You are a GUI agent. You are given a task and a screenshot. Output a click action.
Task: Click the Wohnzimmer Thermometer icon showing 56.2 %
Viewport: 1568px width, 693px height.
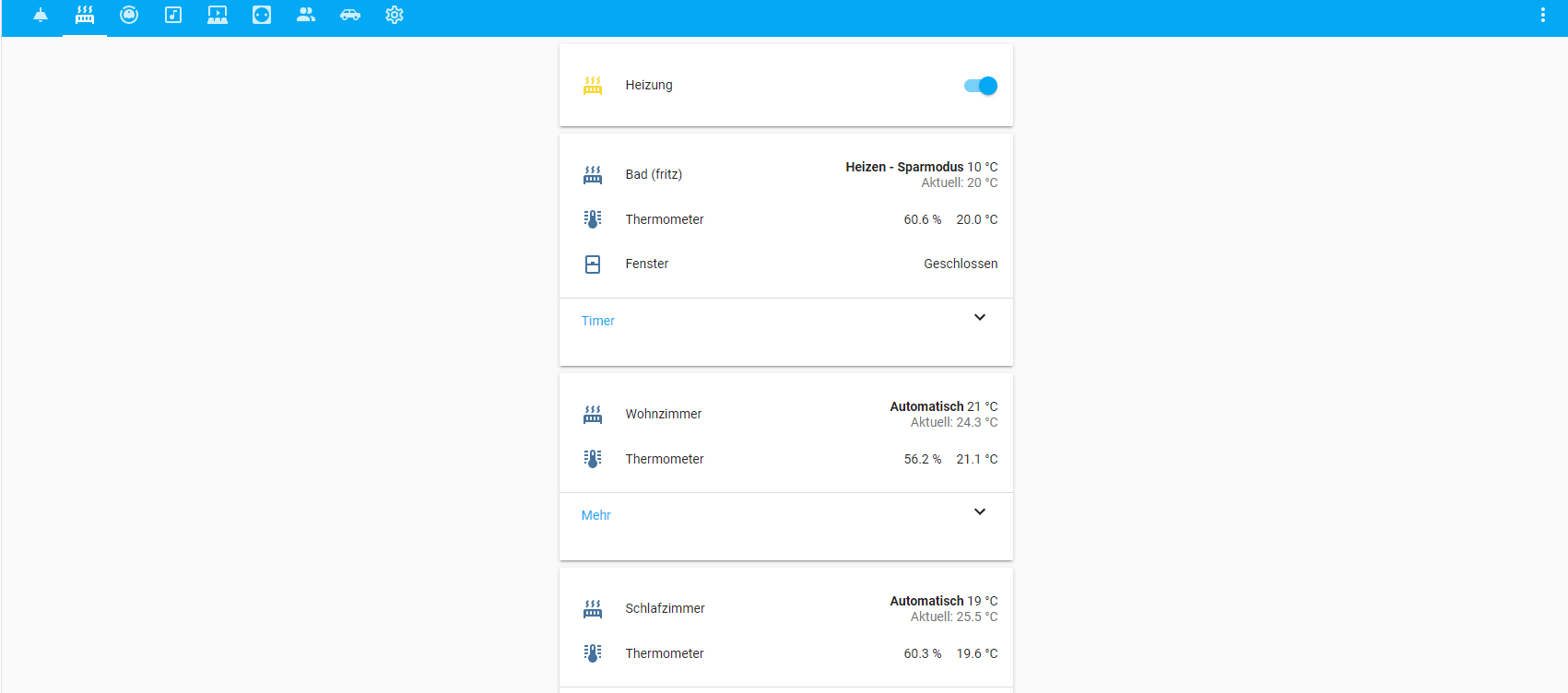coord(593,459)
